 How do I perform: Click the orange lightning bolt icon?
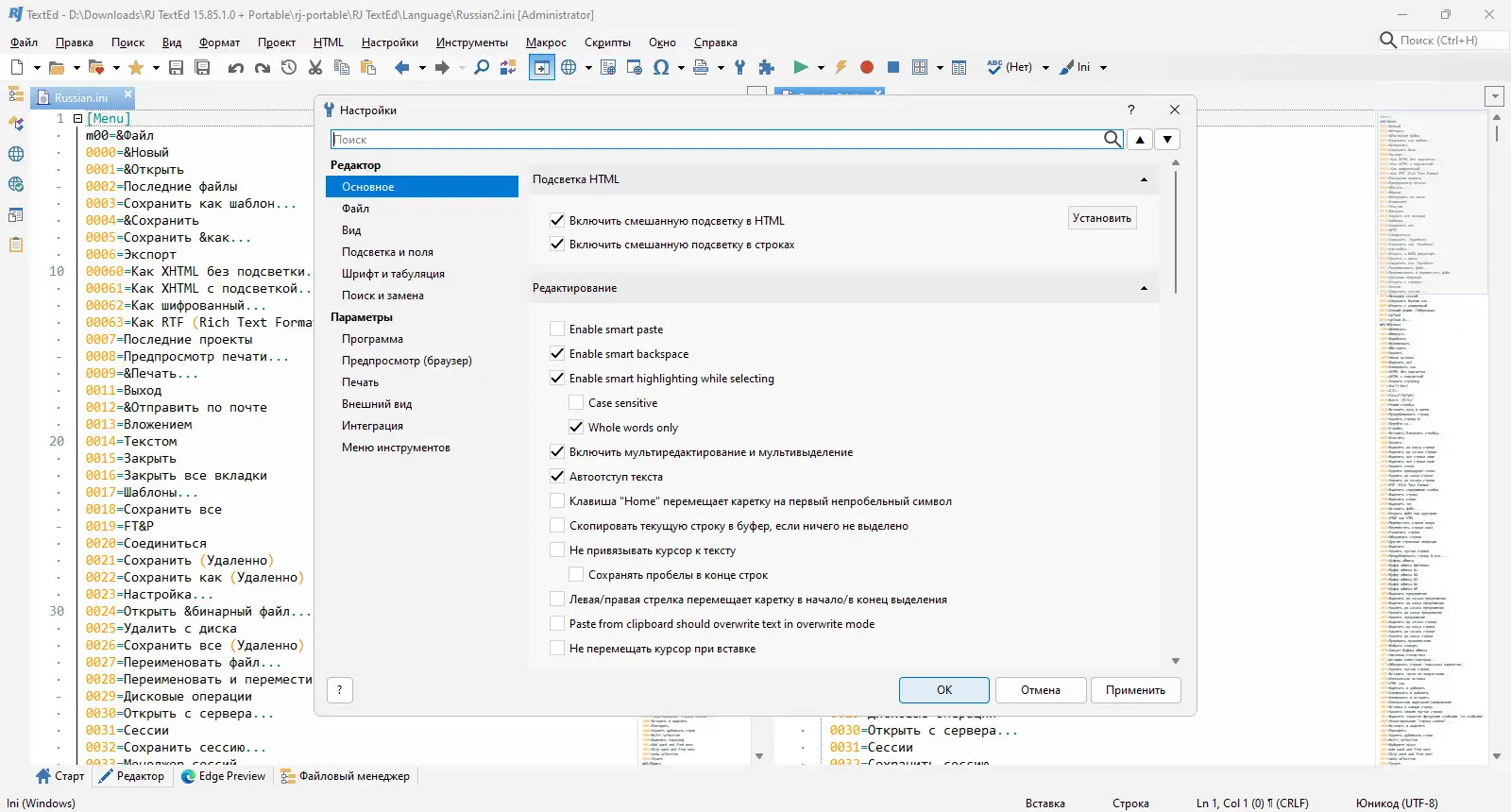pos(840,67)
